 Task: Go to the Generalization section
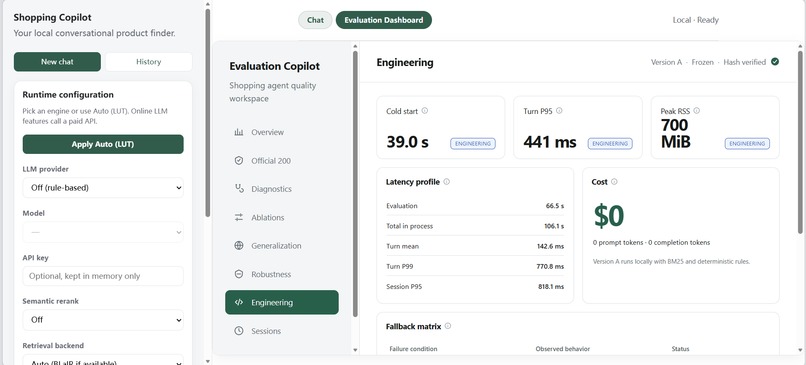point(282,246)
